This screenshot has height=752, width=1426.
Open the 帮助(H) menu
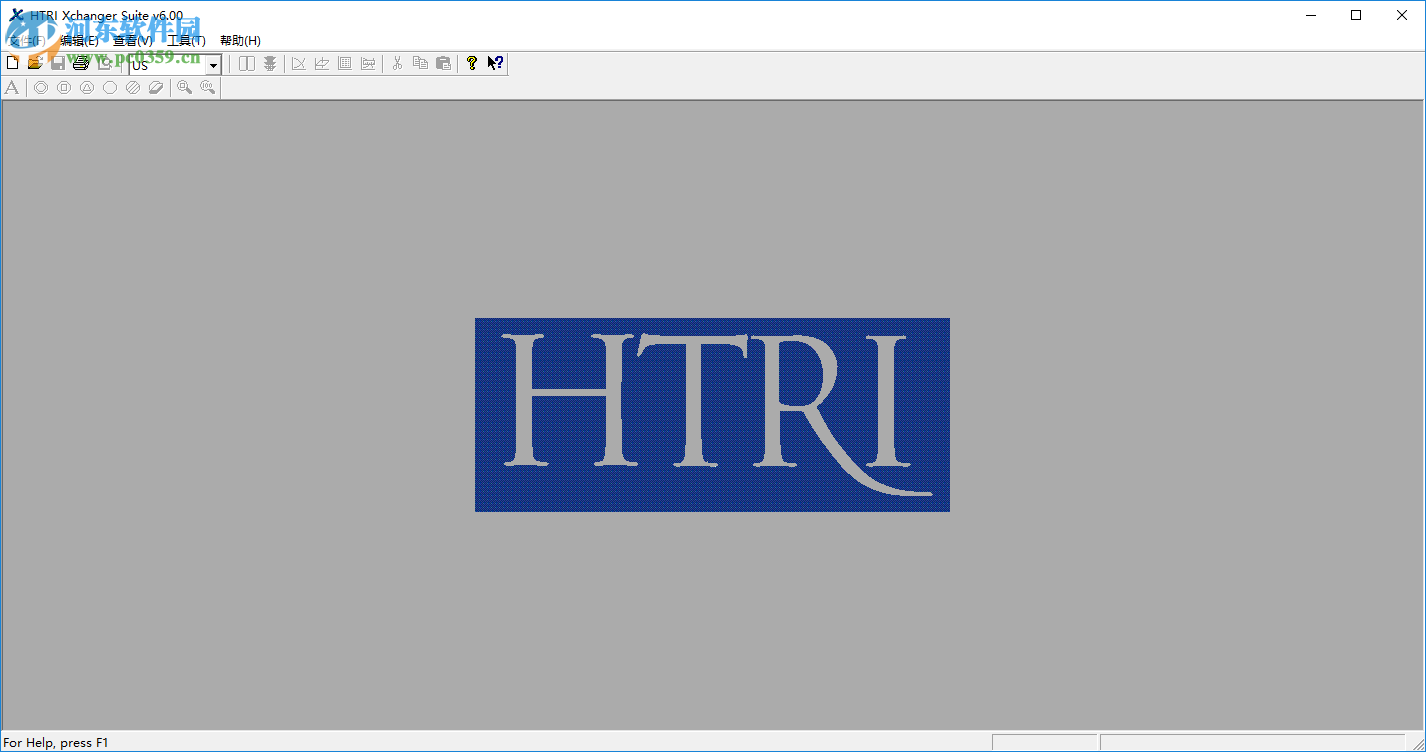[240, 40]
